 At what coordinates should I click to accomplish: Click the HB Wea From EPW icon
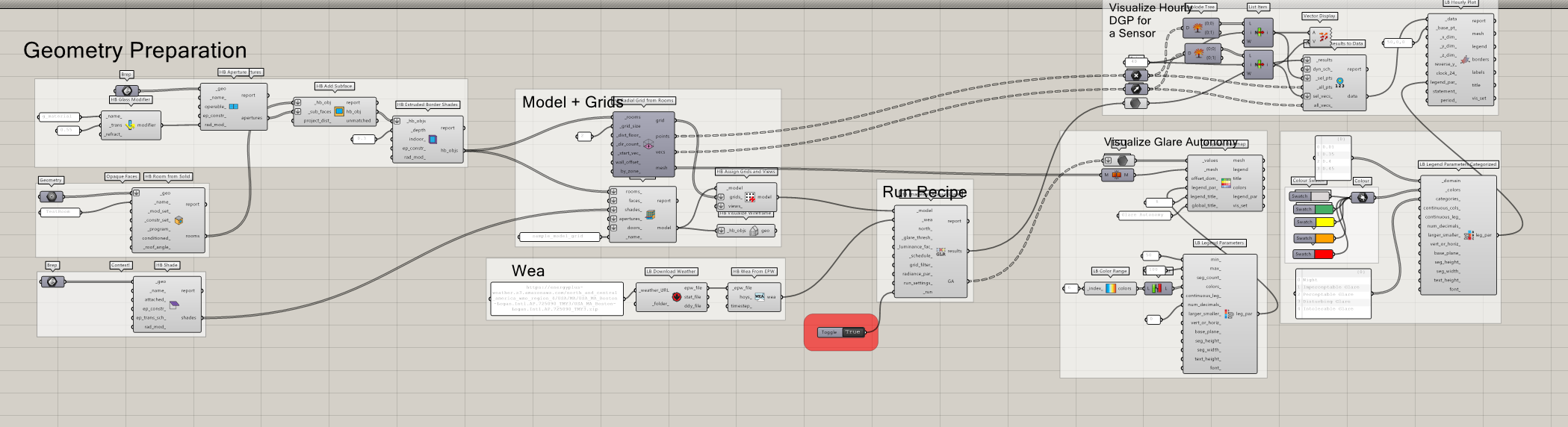click(x=759, y=296)
